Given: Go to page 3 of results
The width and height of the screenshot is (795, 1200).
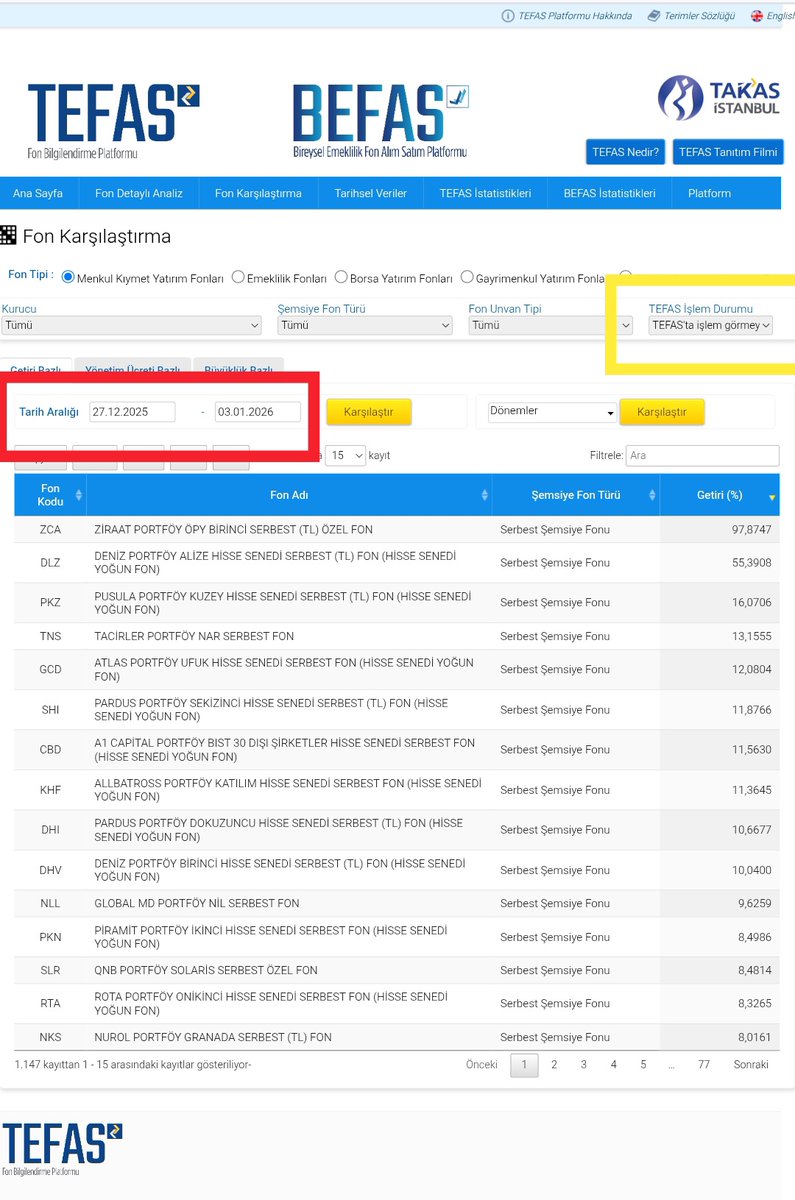Looking at the screenshot, I should 584,1064.
